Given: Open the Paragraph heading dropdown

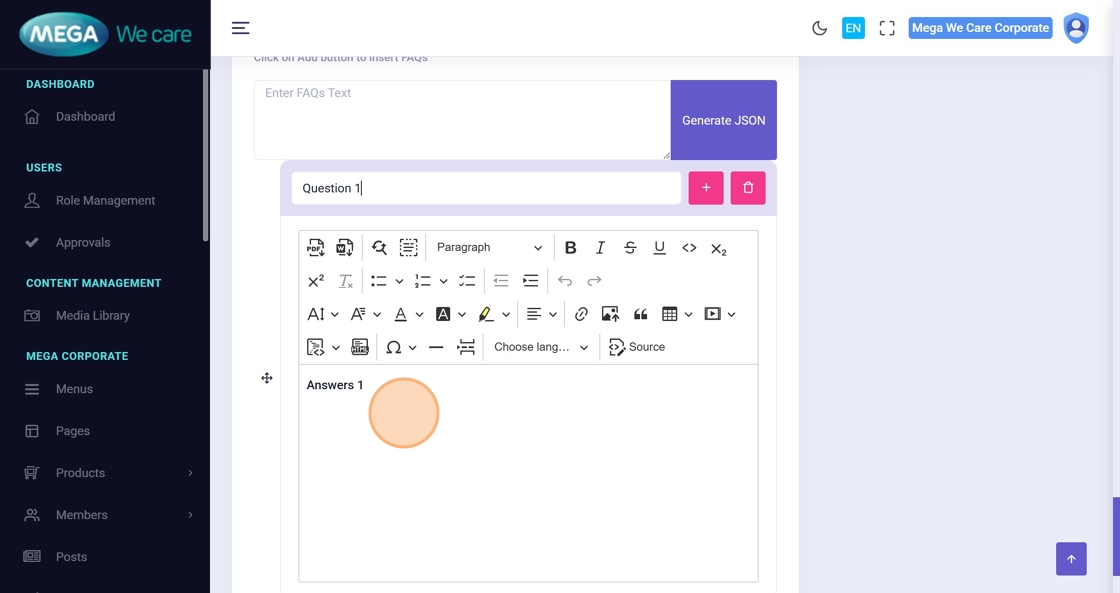Looking at the screenshot, I should pos(489,248).
